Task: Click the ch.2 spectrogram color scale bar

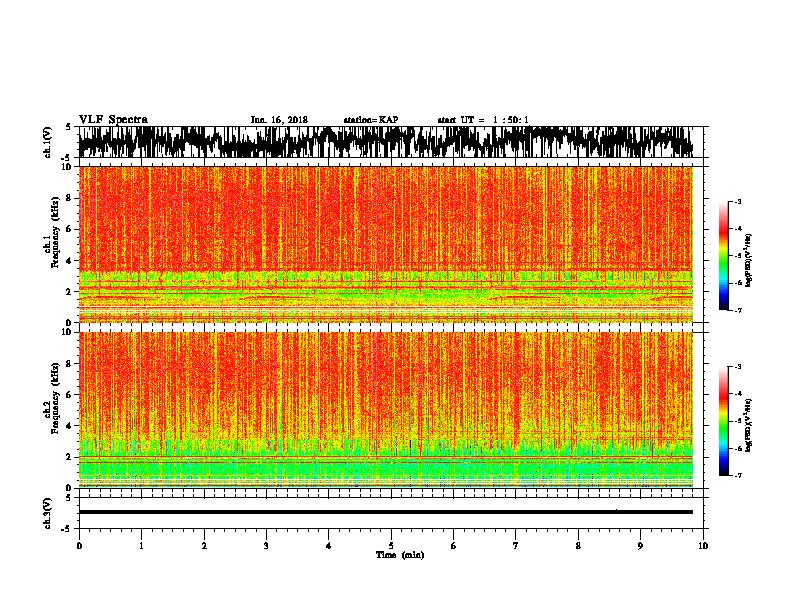Action: tap(723, 421)
